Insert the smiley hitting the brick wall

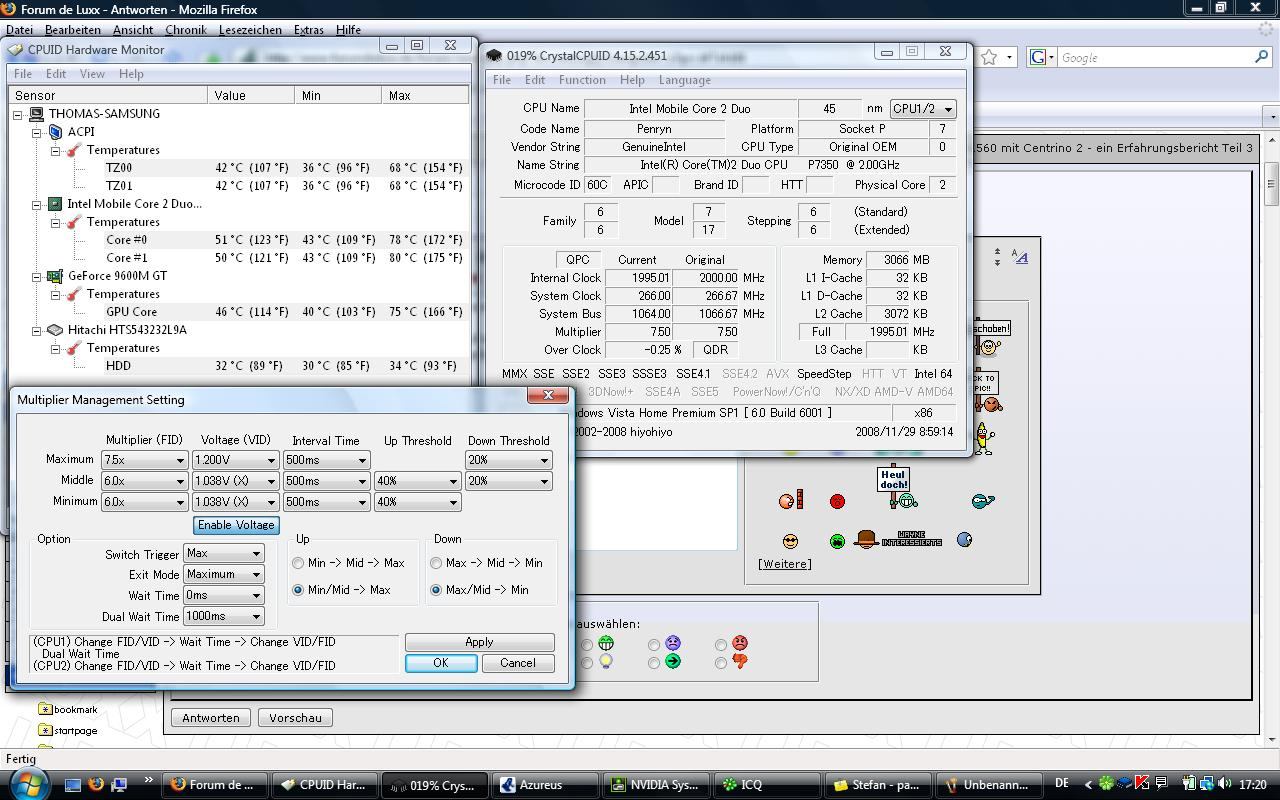coord(790,500)
